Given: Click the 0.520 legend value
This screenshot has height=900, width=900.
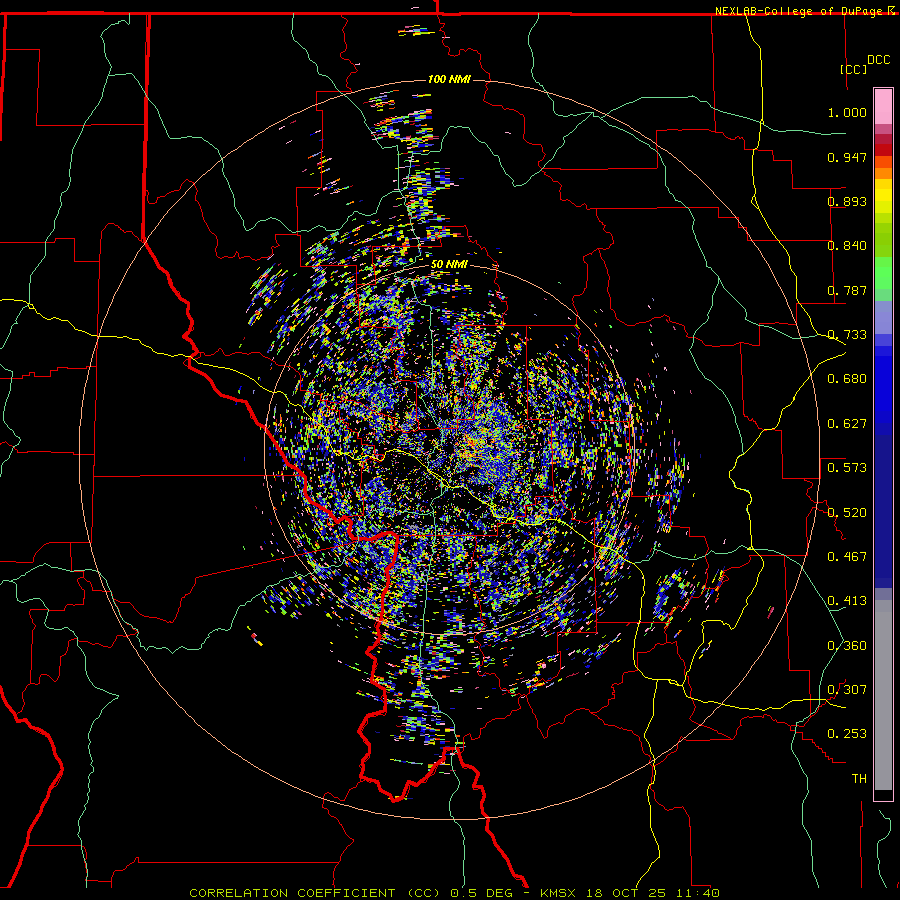Looking at the screenshot, I should coord(847,513).
